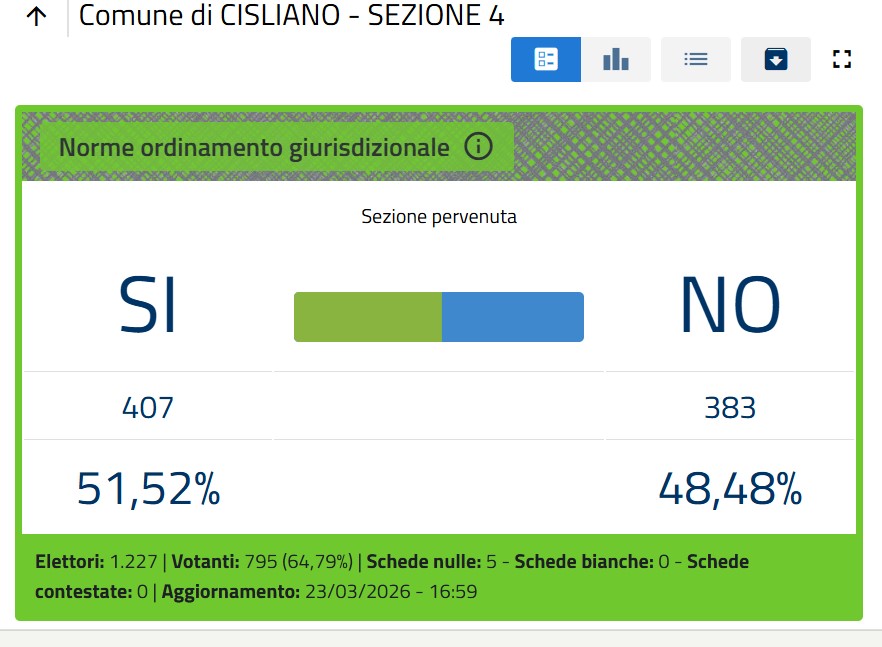This screenshot has width=882, height=647.
Task: Enter fullscreen mode
Action: (842, 60)
